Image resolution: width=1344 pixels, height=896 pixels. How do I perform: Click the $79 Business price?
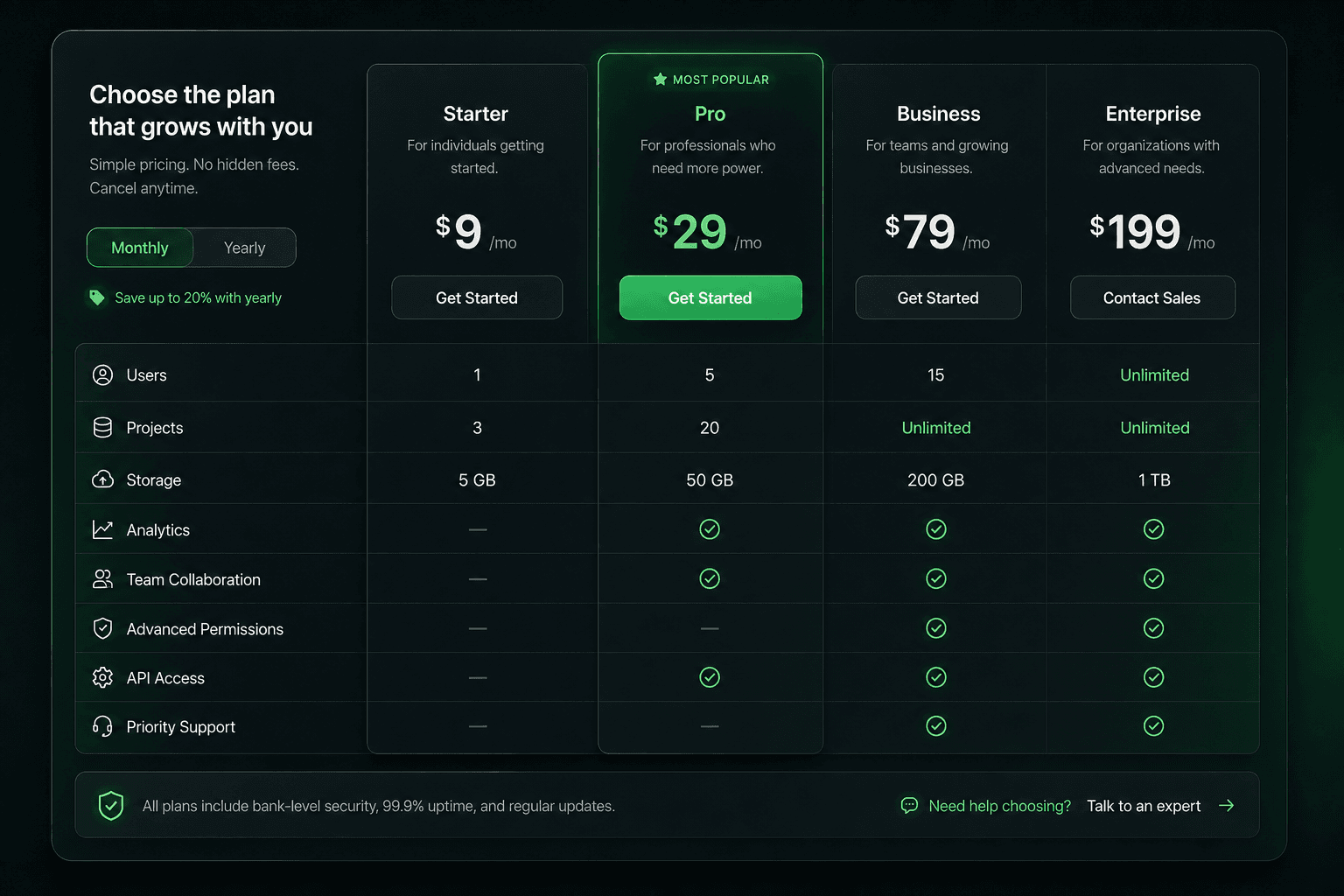[937, 232]
